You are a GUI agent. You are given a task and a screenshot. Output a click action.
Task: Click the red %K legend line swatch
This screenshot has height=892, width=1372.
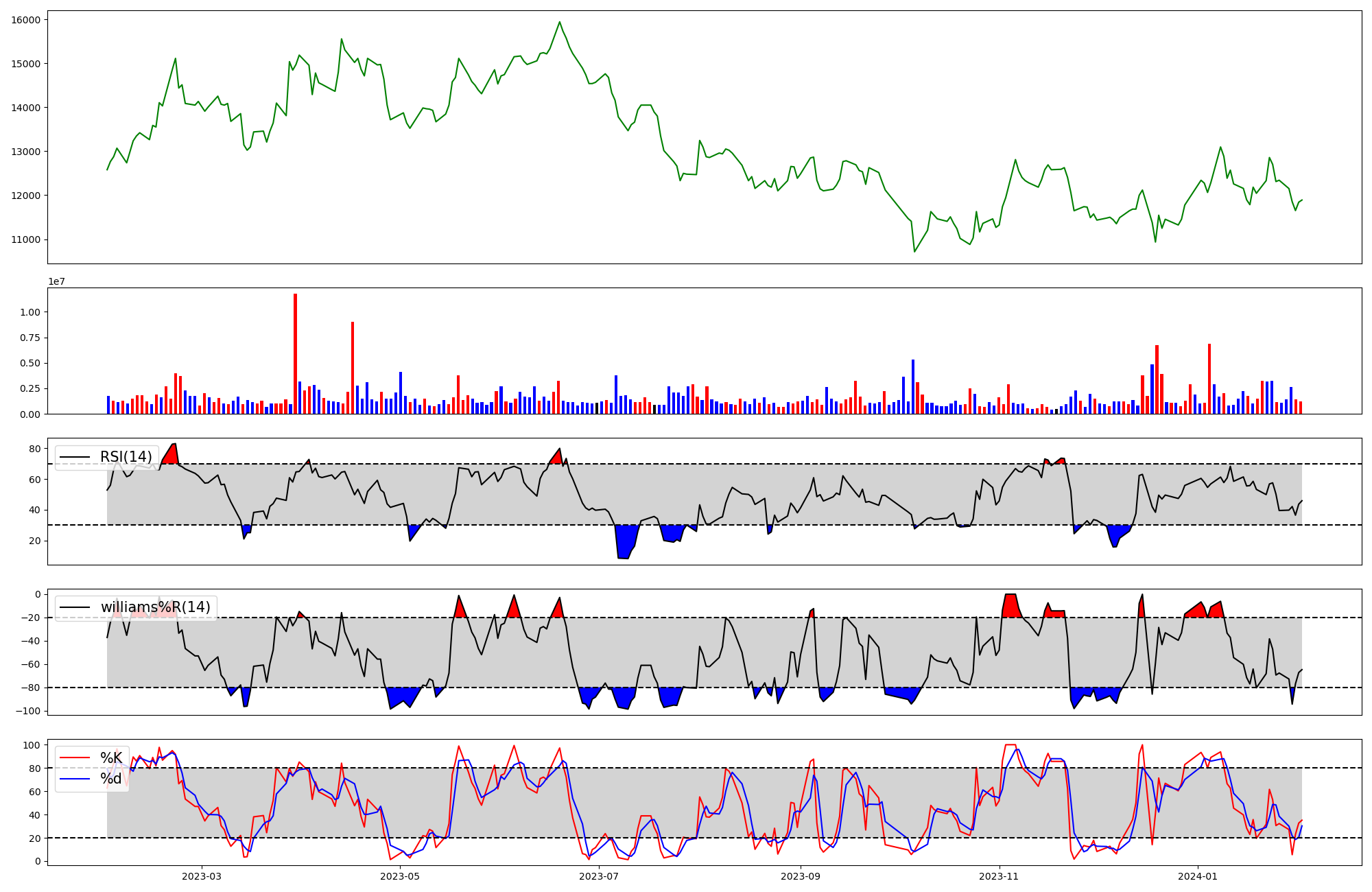[x=75, y=758]
